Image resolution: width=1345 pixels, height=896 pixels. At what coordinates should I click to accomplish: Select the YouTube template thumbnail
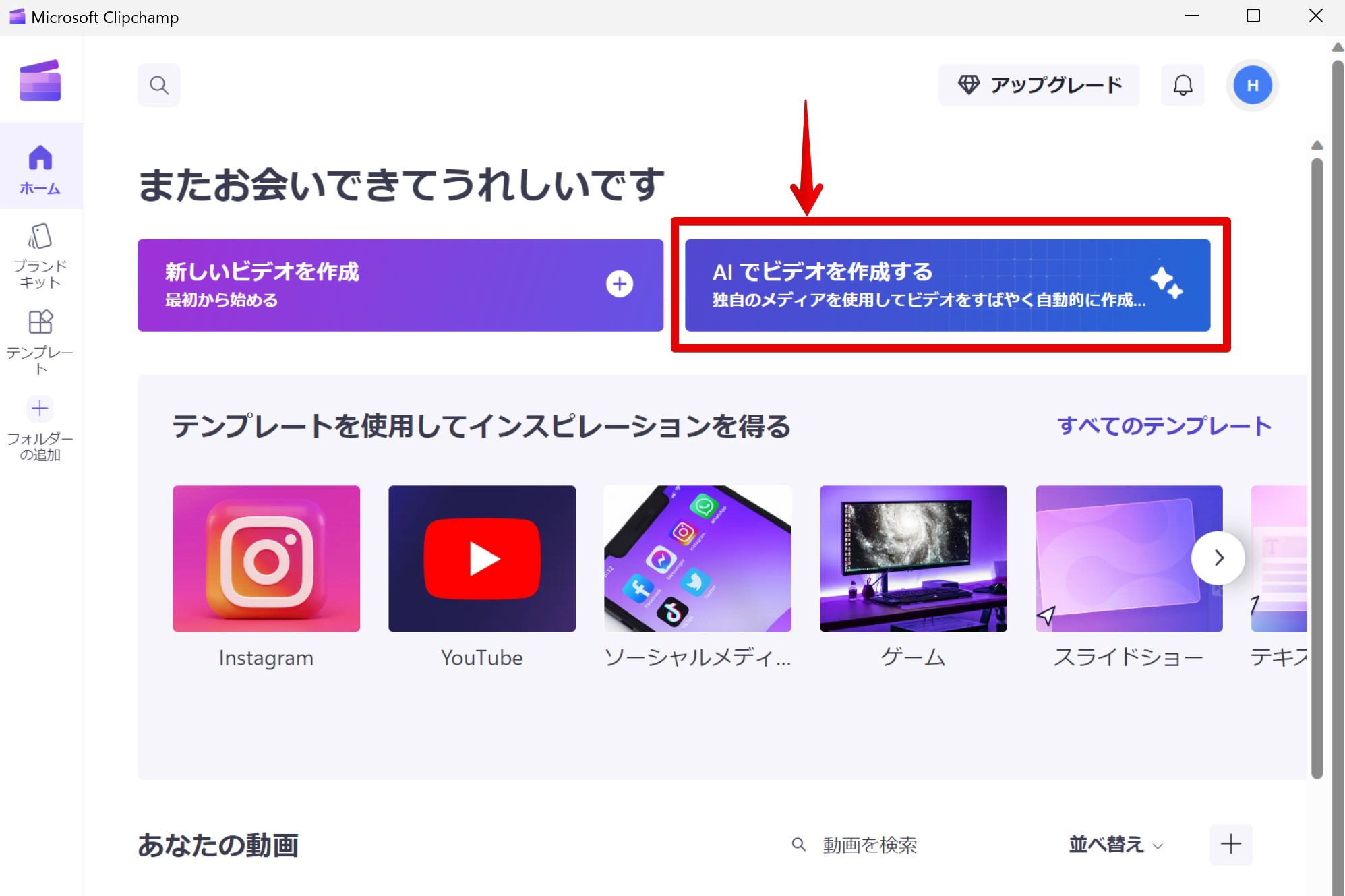click(481, 558)
